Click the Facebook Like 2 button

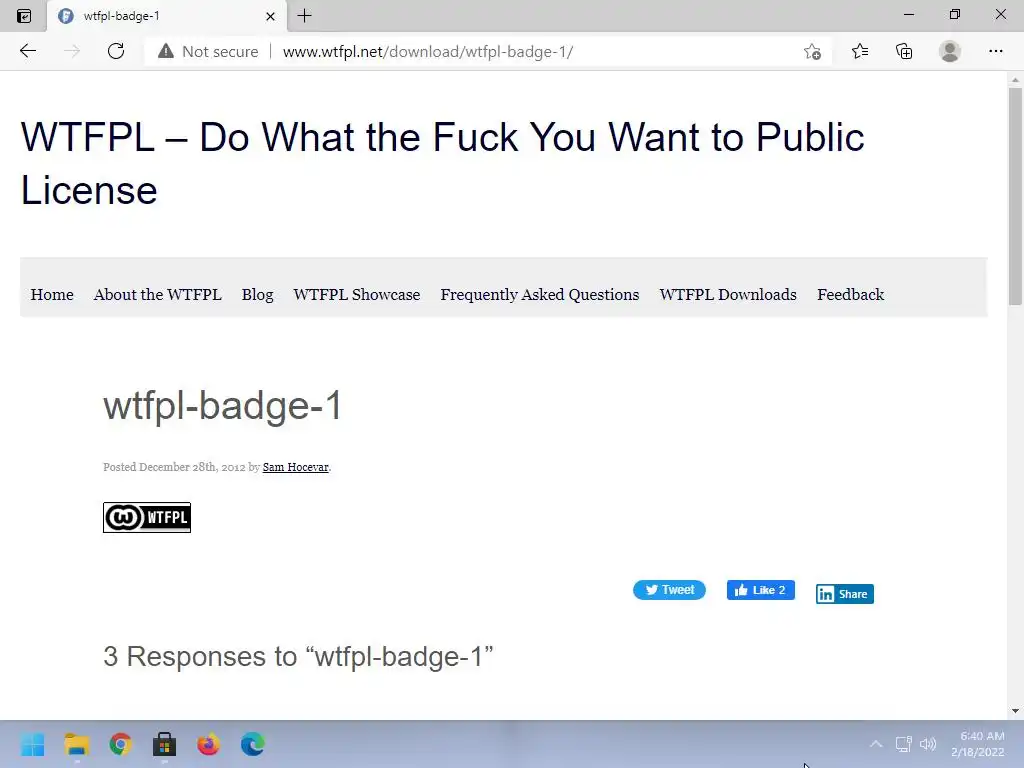click(x=761, y=590)
